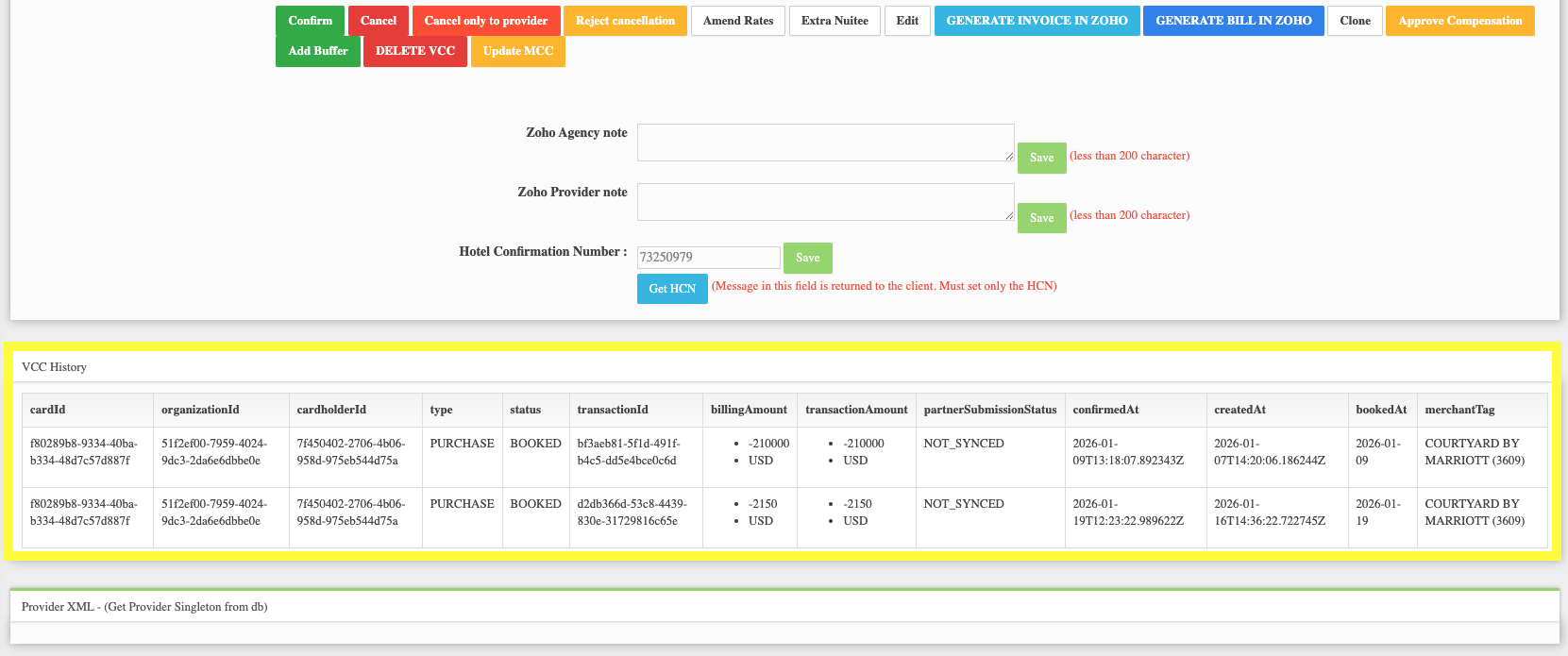The width and height of the screenshot is (1568, 656).
Task: Click the red Cancel button
Action: [x=379, y=21]
